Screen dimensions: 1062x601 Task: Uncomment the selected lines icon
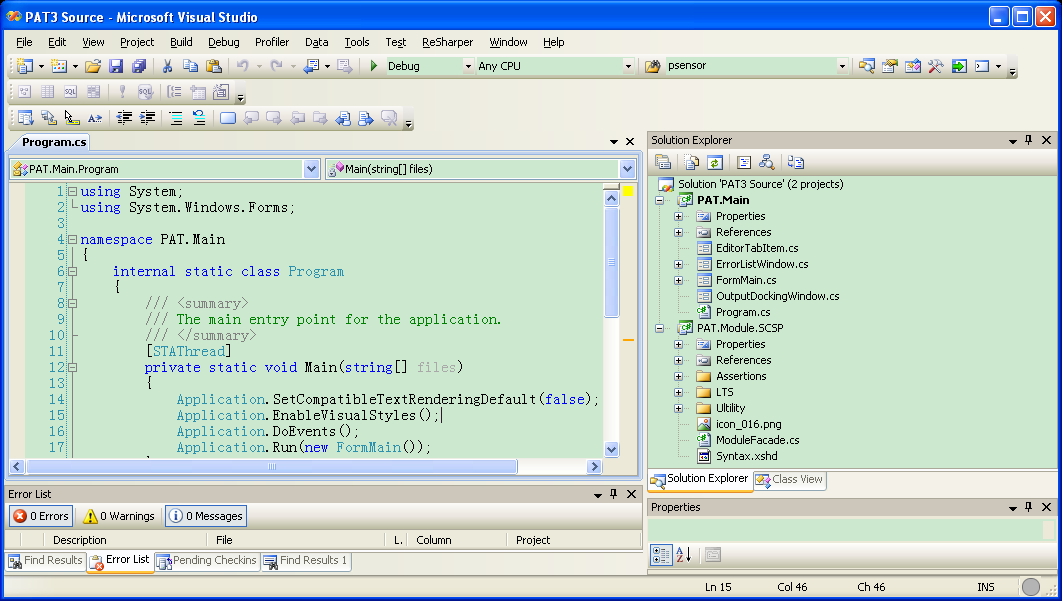coord(198,118)
